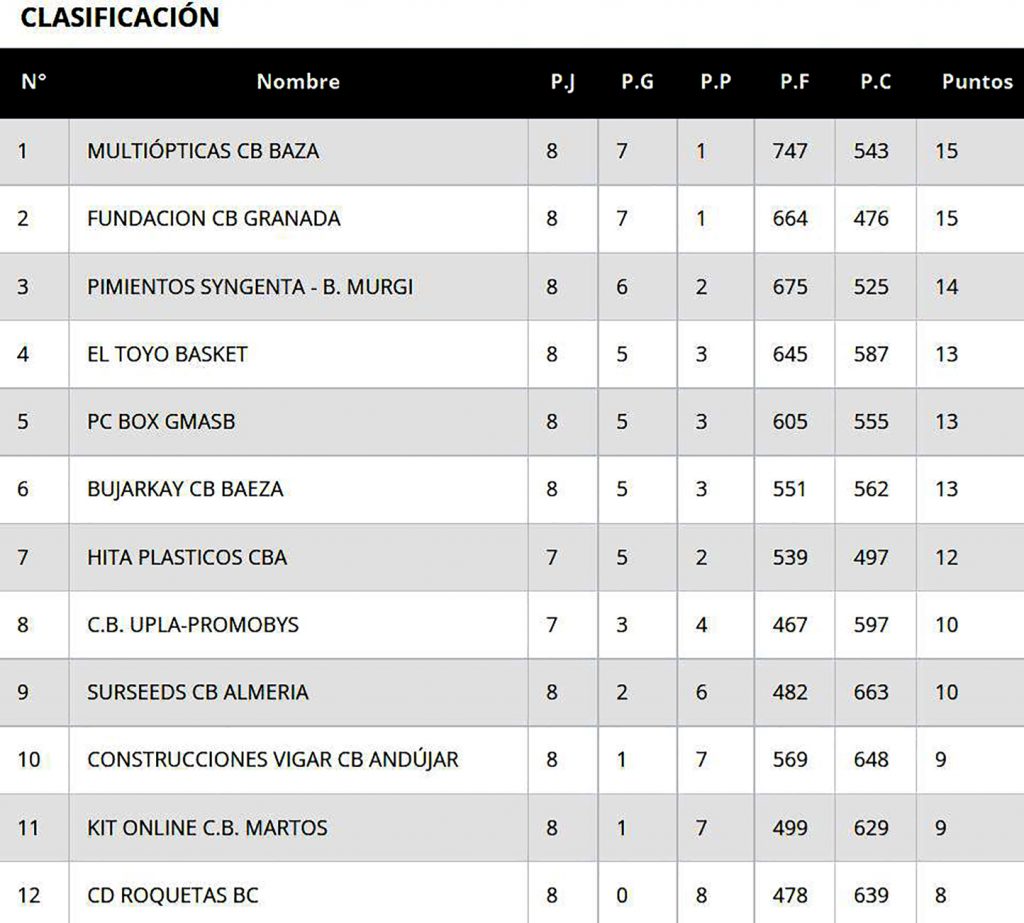Select C.B. UPLA-PROMOBYS team

(x=193, y=625)
